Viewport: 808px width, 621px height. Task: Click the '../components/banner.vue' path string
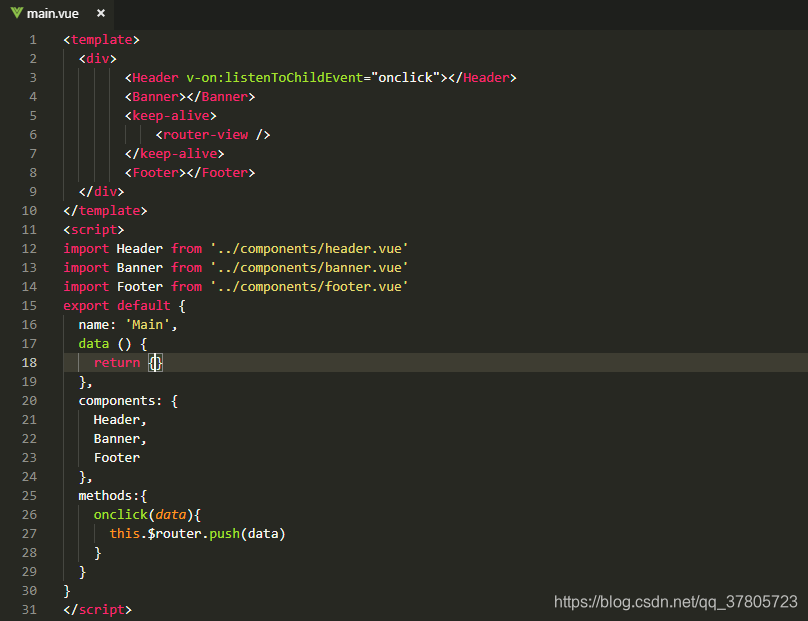click(309, 268)
